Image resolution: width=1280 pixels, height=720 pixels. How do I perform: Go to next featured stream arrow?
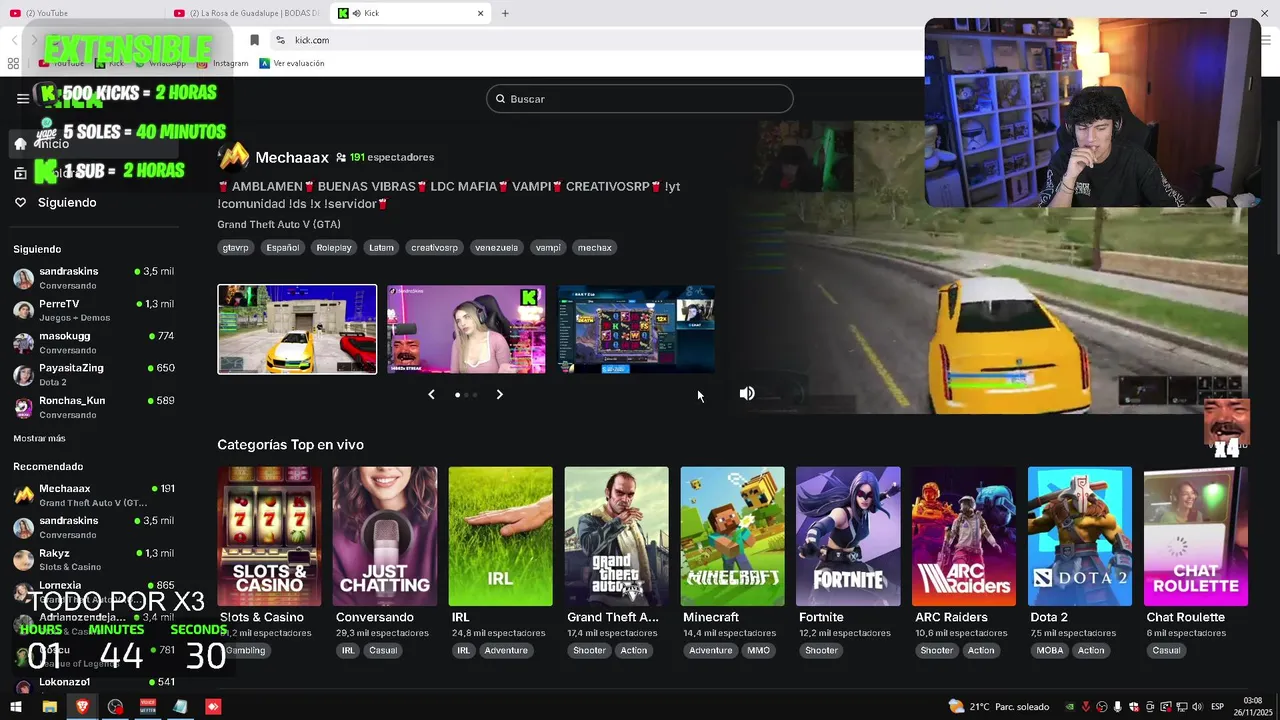(499, 395)
